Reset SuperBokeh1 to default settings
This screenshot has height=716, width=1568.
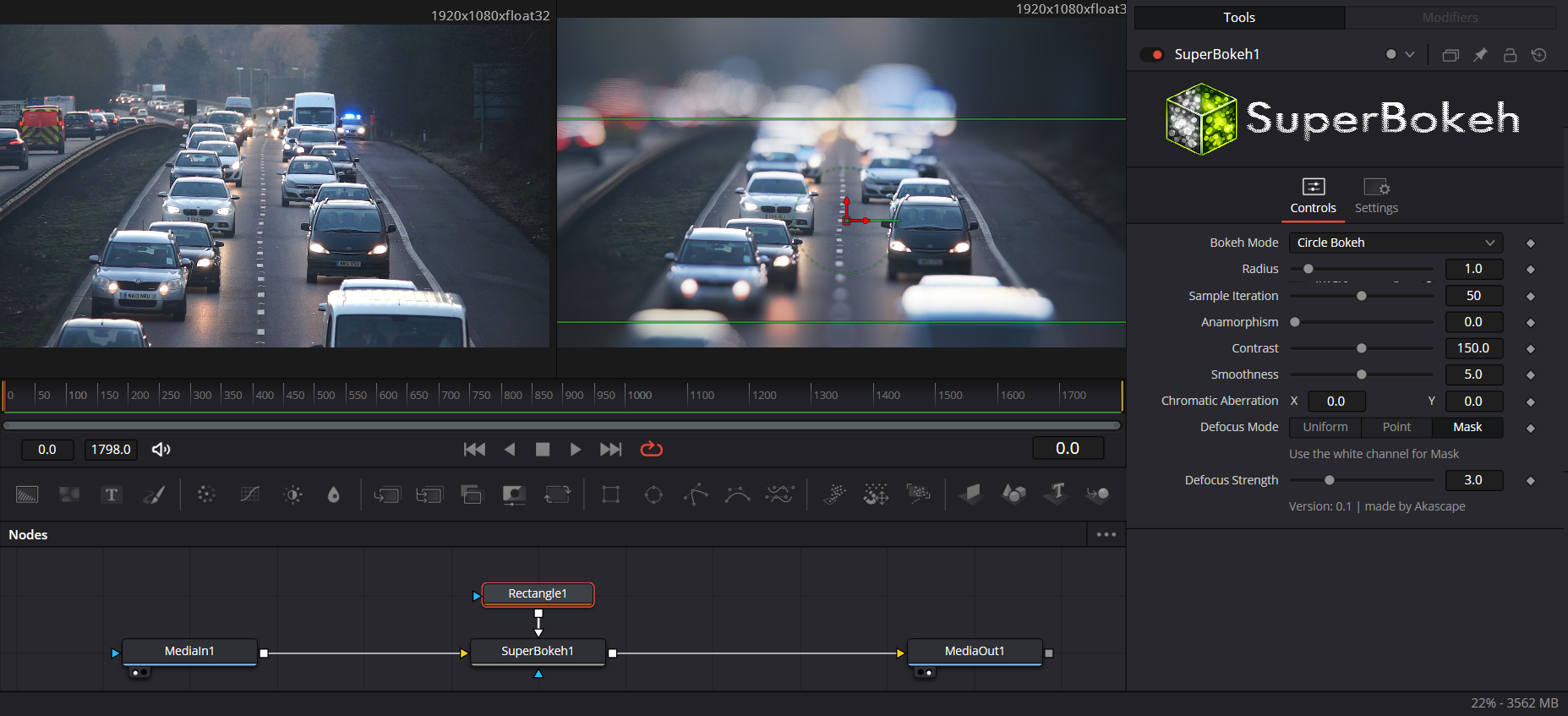(1539, 55)
